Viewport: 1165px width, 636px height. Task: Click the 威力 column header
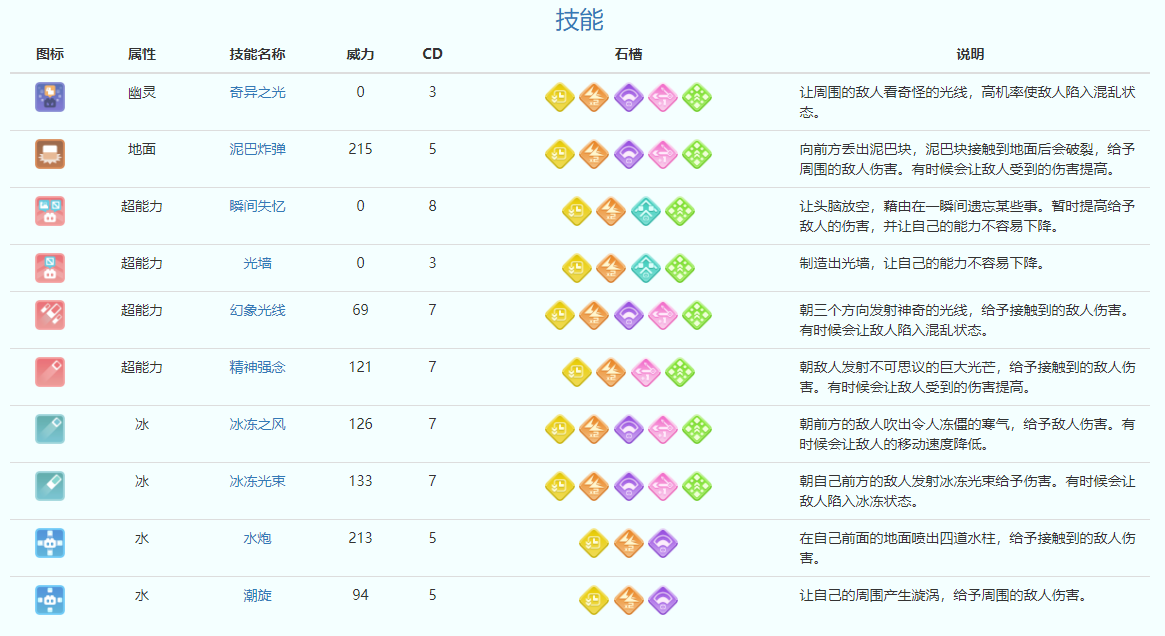click(360, 54)
